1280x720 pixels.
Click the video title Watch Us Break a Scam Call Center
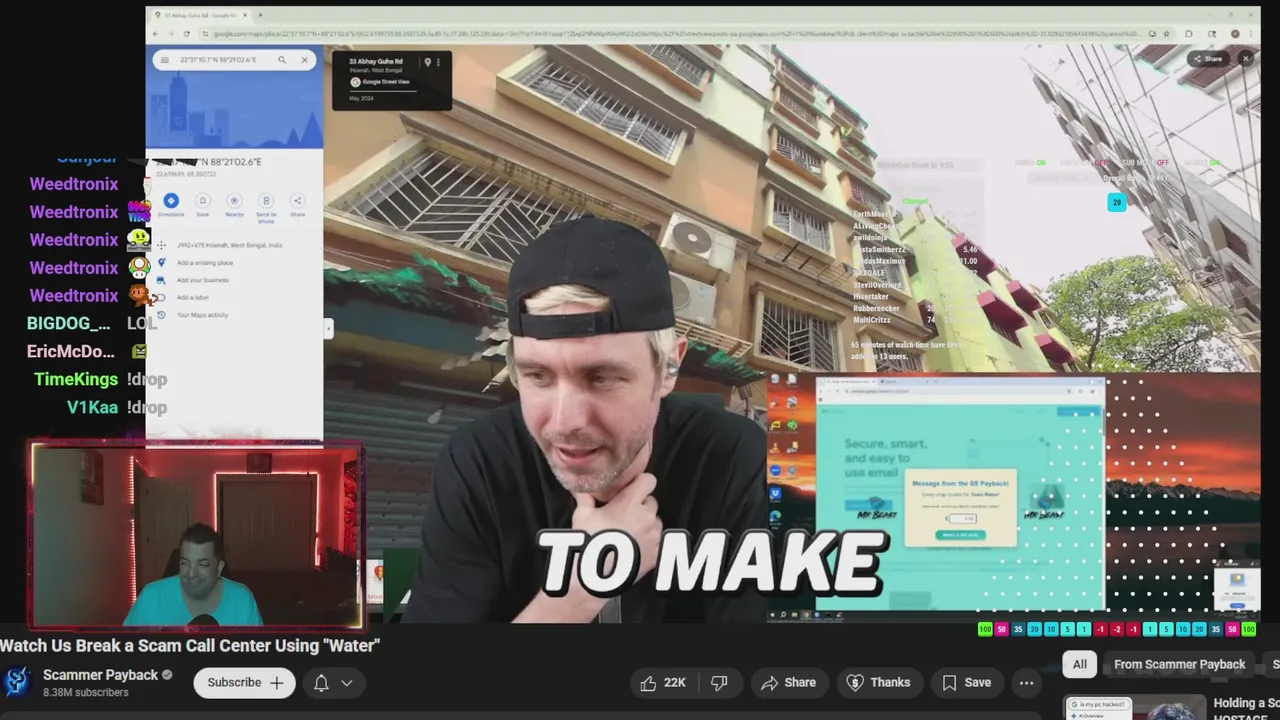[190, 646]
